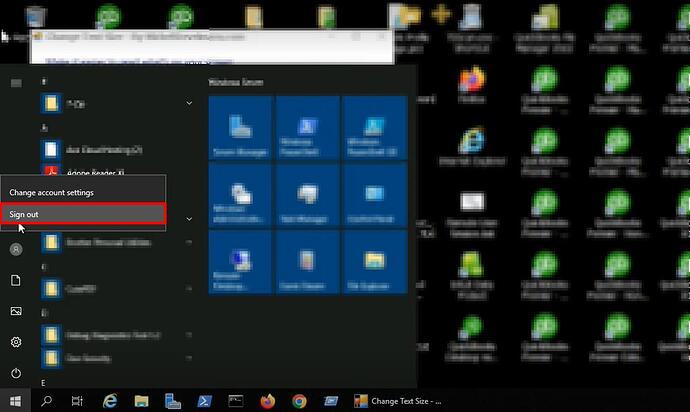
Task: Open the Settings gear in Start menu
Action: (x=16, y=342)
